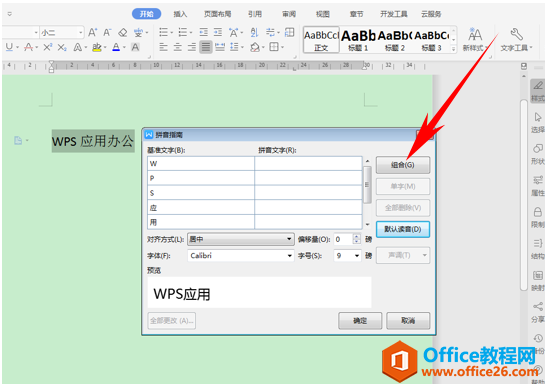545x389 pixels.
Task: Open the 对齐方式 居中 dropdown
Action: point(241,239)
